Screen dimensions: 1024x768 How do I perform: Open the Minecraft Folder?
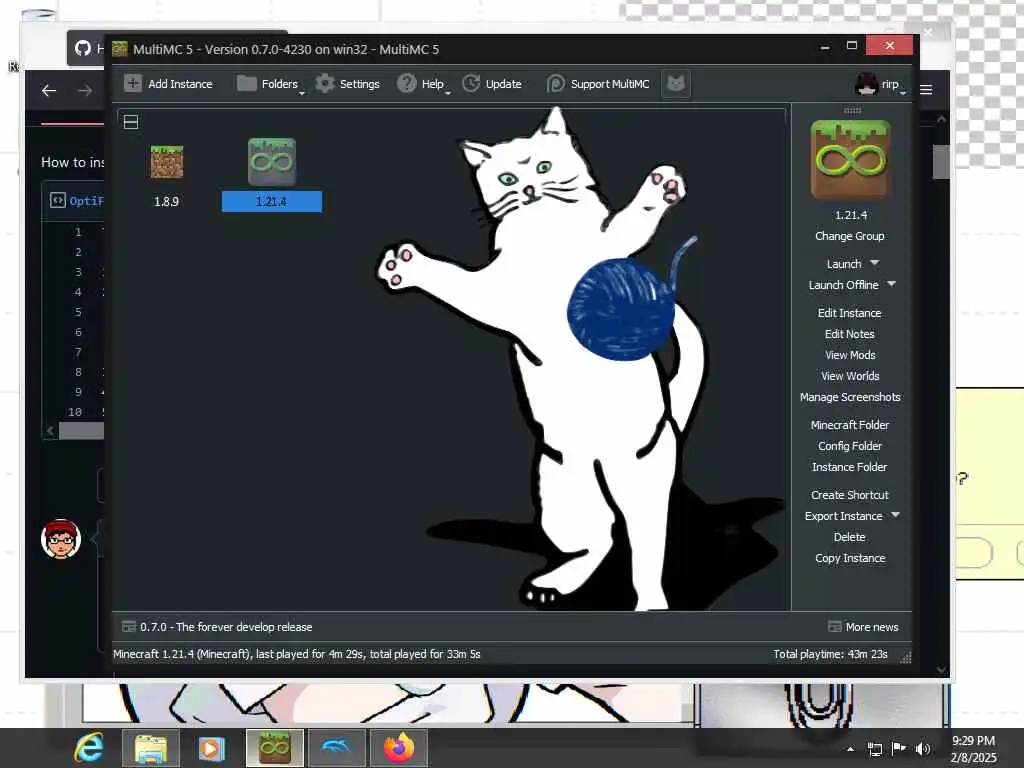pyautogui.click(x=850, y=425)
